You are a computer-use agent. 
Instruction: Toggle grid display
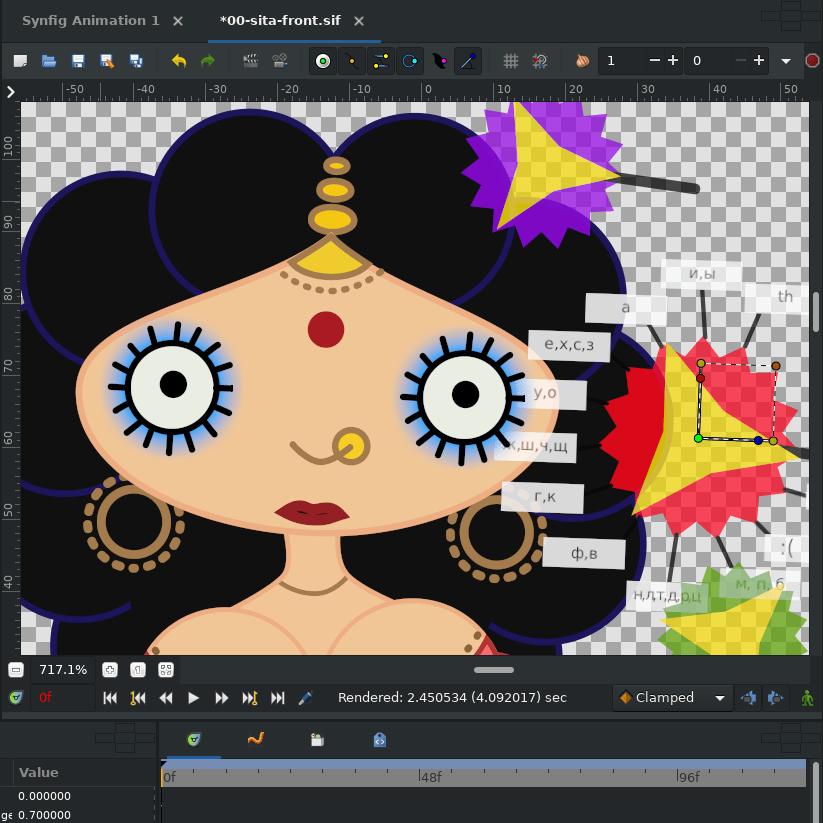(511, 61)
